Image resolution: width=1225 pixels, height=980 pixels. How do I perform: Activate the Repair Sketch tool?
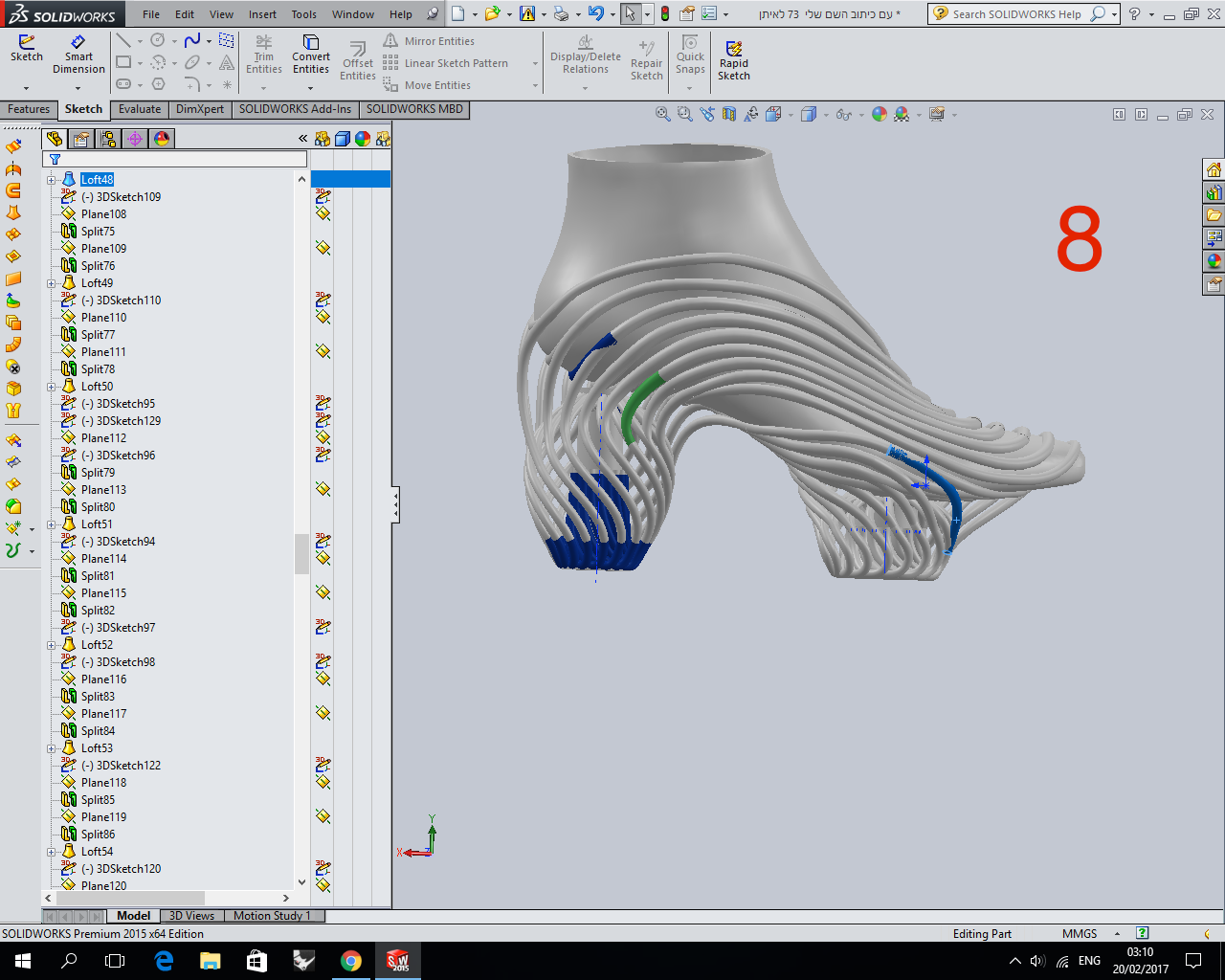pyautogui.click(x=646, y=57)
